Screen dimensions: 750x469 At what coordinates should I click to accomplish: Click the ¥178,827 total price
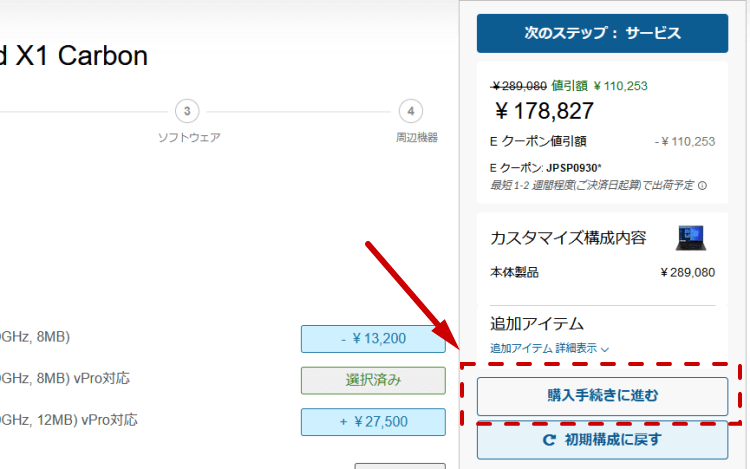(x=544, y=111)
